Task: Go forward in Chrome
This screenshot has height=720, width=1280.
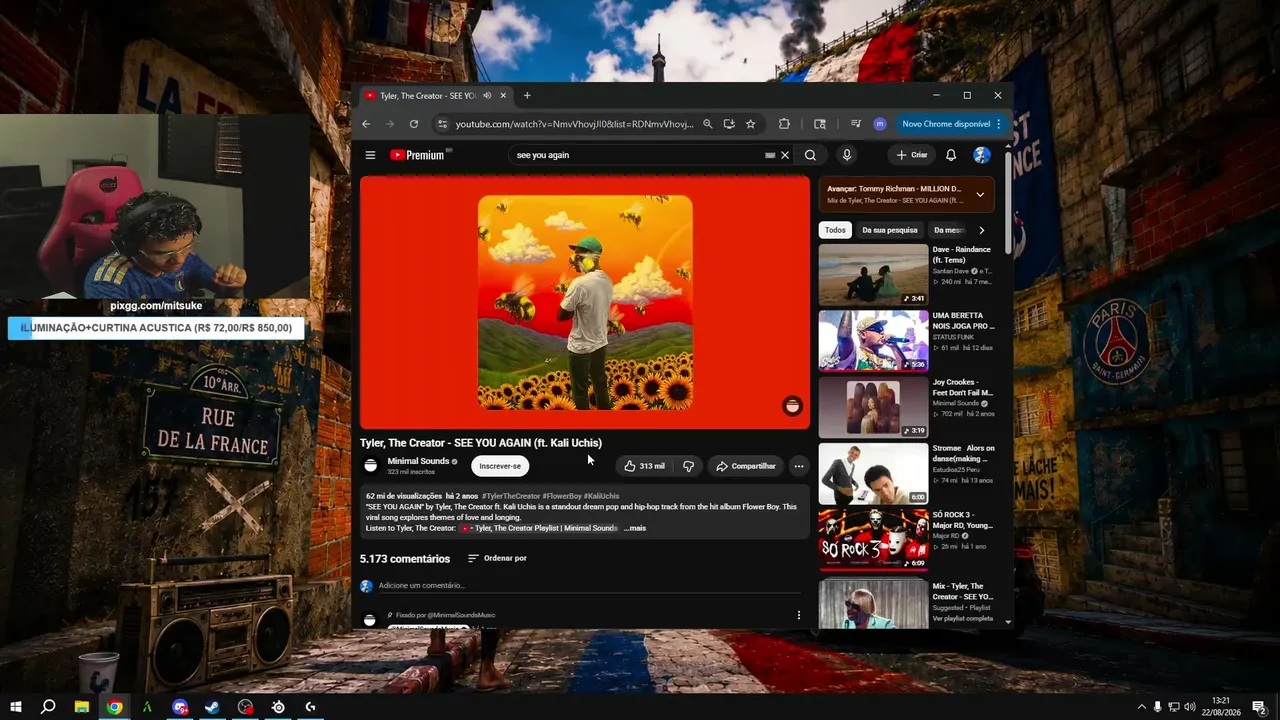Action: tap(390, 124)
